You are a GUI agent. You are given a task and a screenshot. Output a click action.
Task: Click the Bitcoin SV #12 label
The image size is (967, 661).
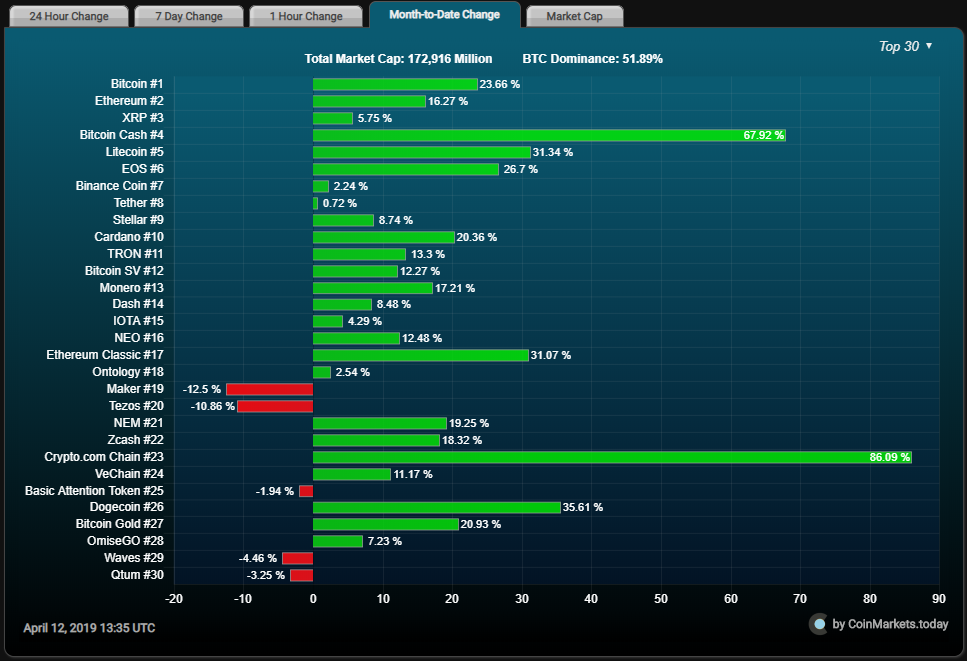pos(124,271)
